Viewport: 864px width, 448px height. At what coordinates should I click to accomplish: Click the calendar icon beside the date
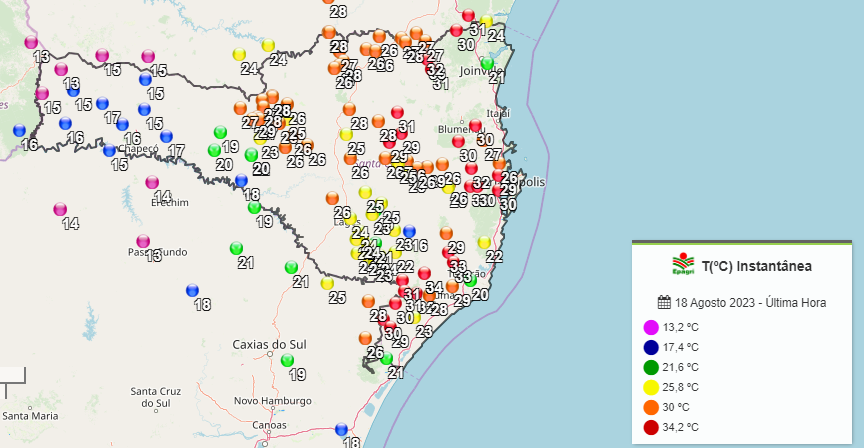coord(664,302)
